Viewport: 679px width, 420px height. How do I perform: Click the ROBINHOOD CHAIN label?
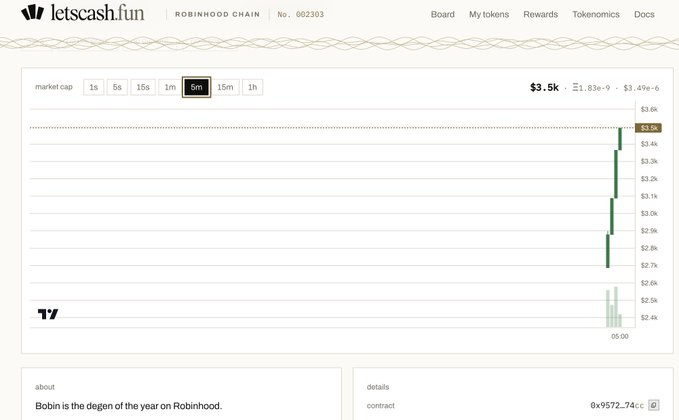coord(217,14)
